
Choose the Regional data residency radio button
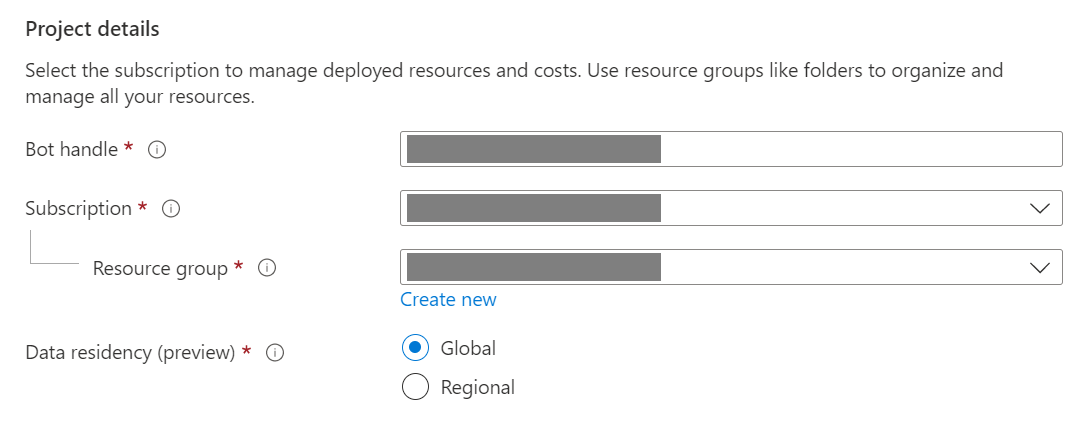(x=415, y=387)
